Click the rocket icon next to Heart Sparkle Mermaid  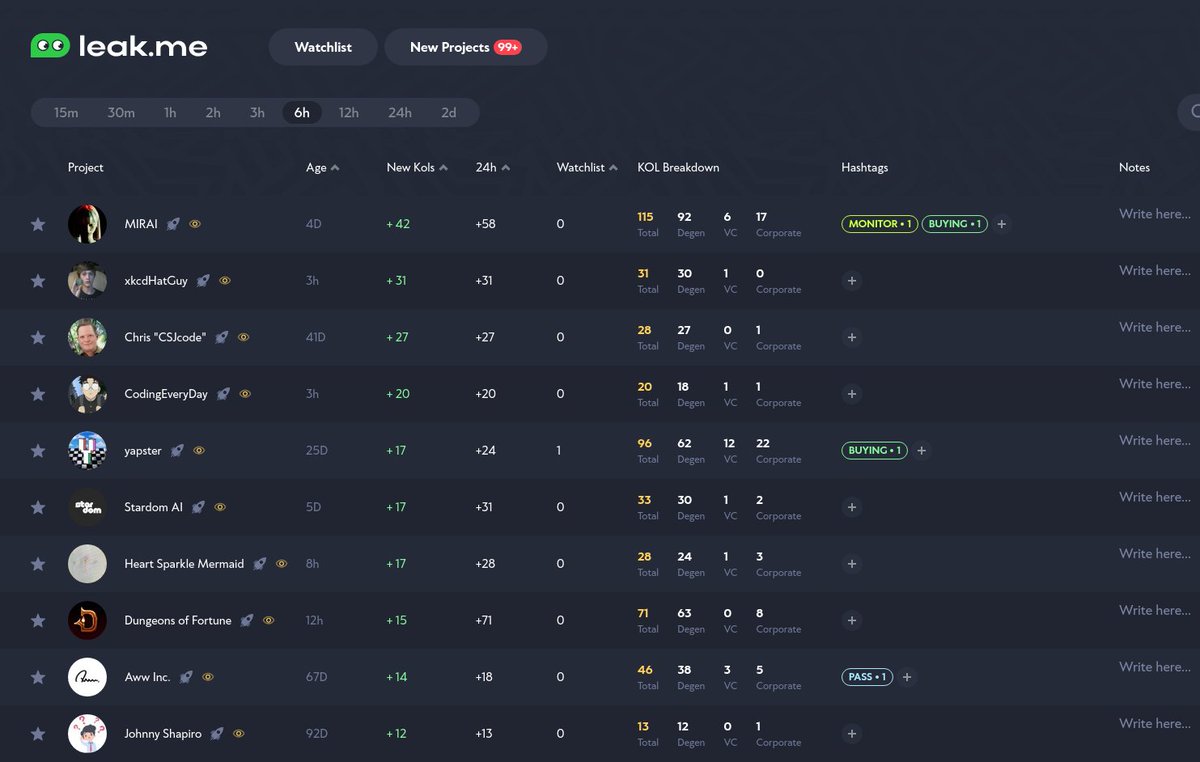point(260,564)
